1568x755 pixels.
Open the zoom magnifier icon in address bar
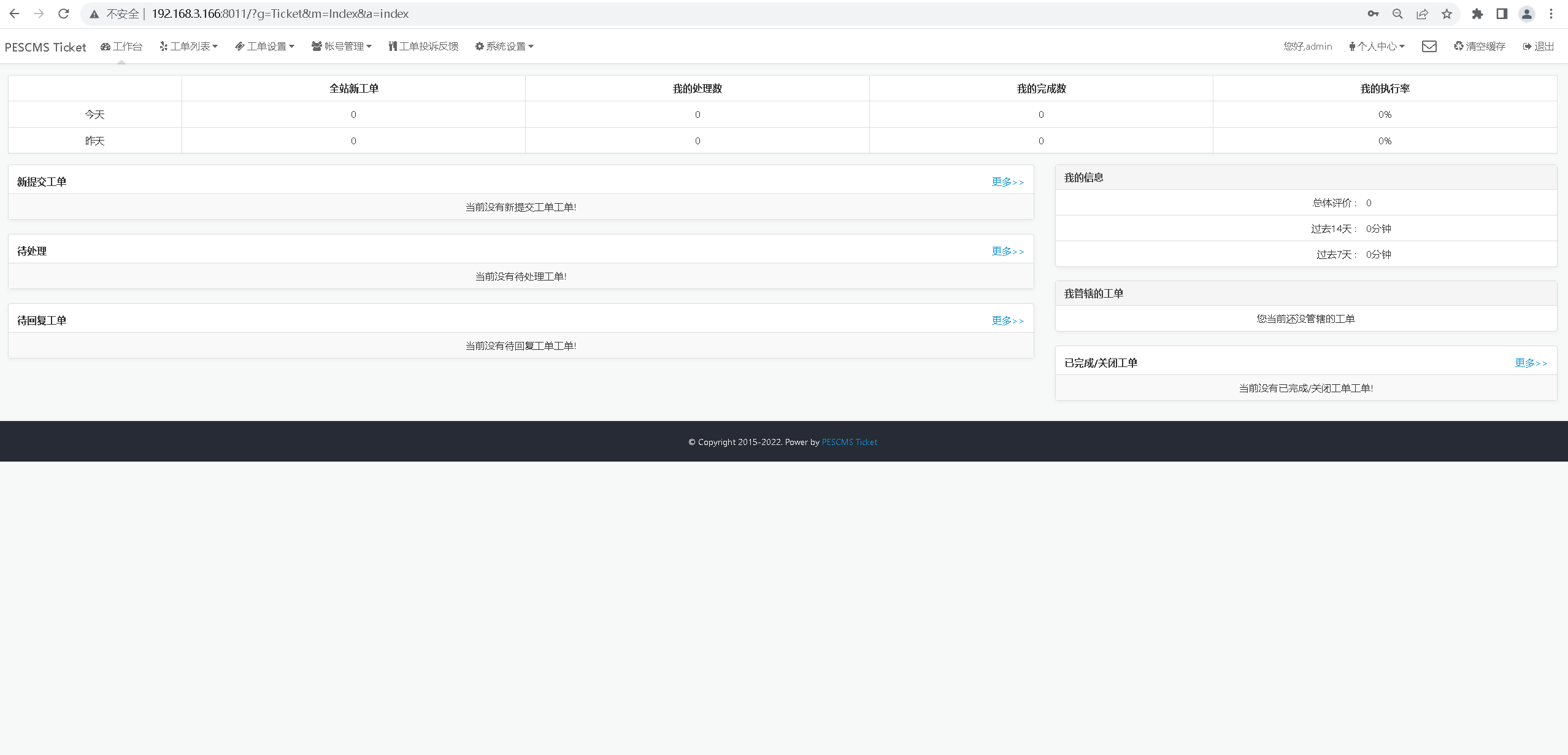(1397, 14)
